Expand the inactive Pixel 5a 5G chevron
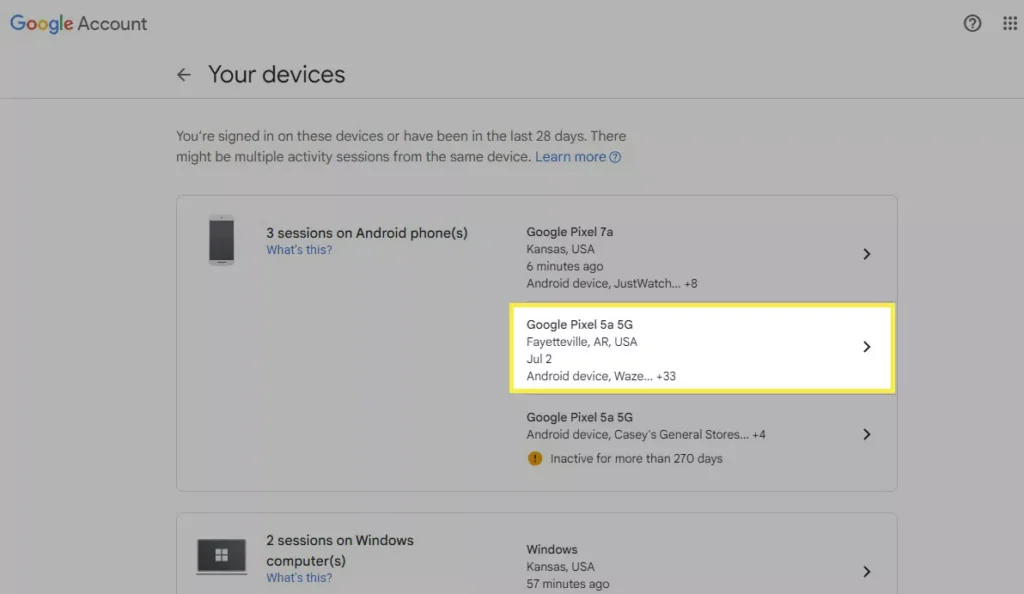Screen dimensions: 1024x594 click(x=867, y=435)
